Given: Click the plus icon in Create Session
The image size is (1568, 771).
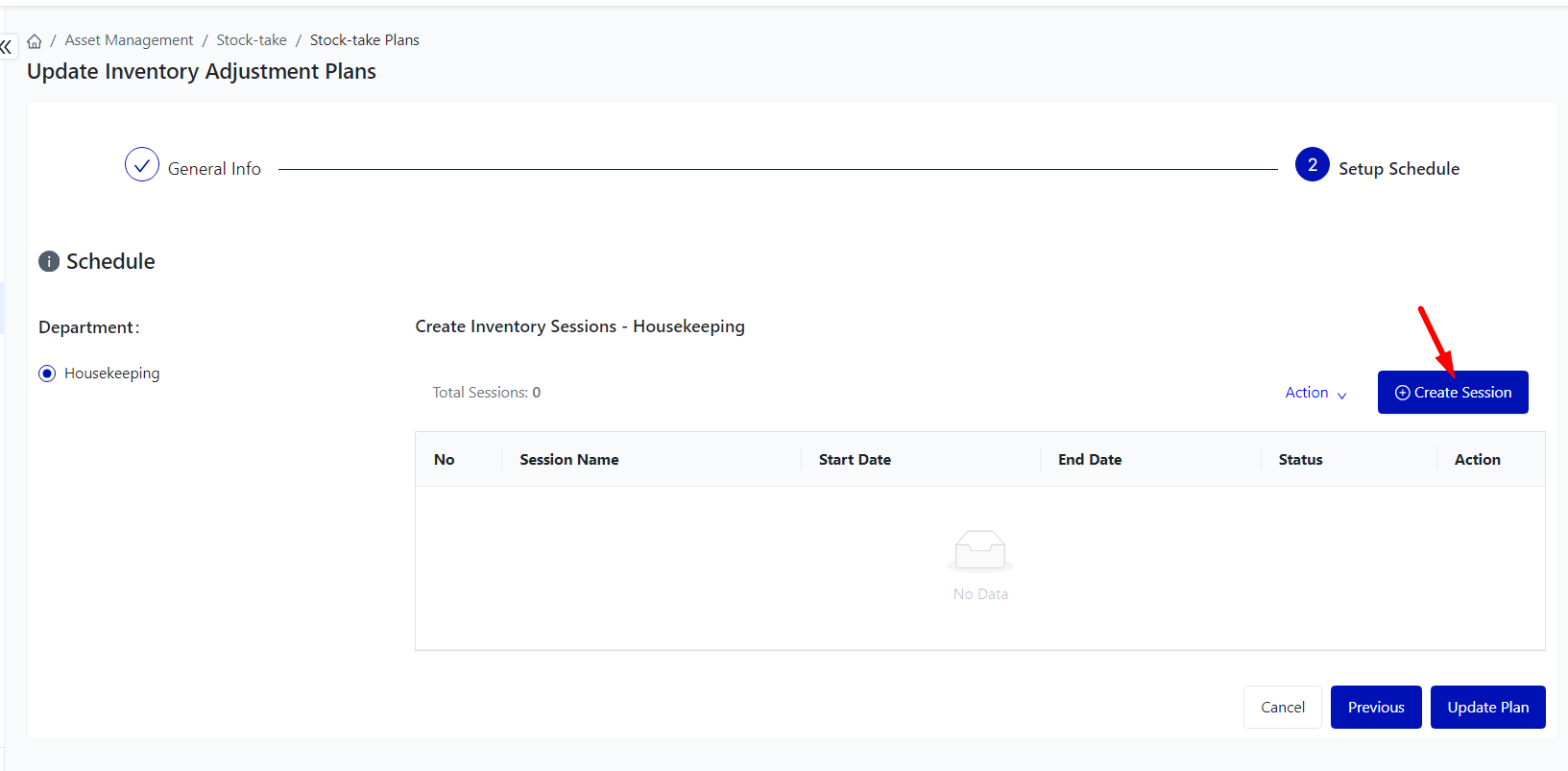Looking at the screenshot, I should pos(1402,393).
